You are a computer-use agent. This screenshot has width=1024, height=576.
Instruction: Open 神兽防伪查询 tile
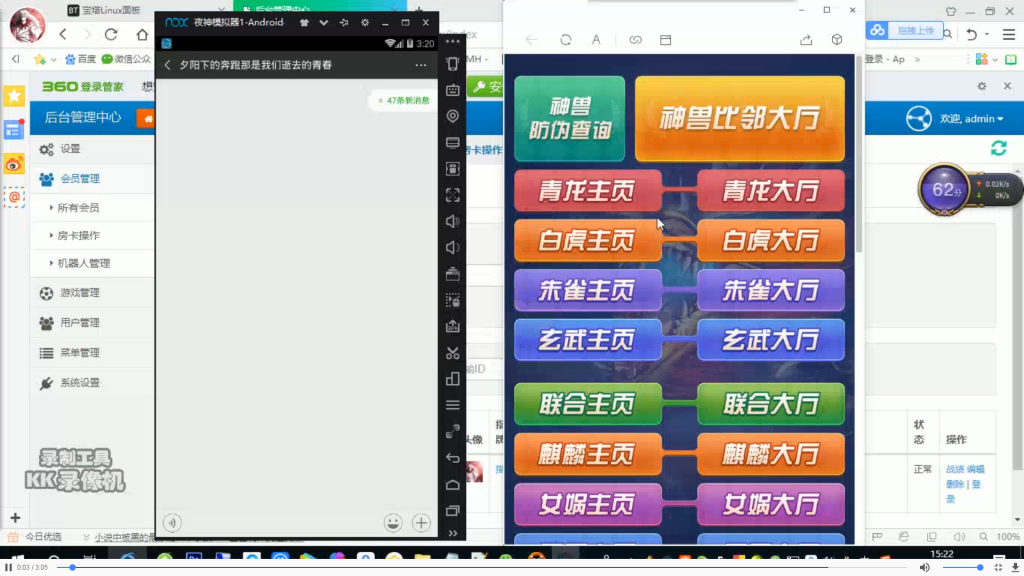point(569,118)
